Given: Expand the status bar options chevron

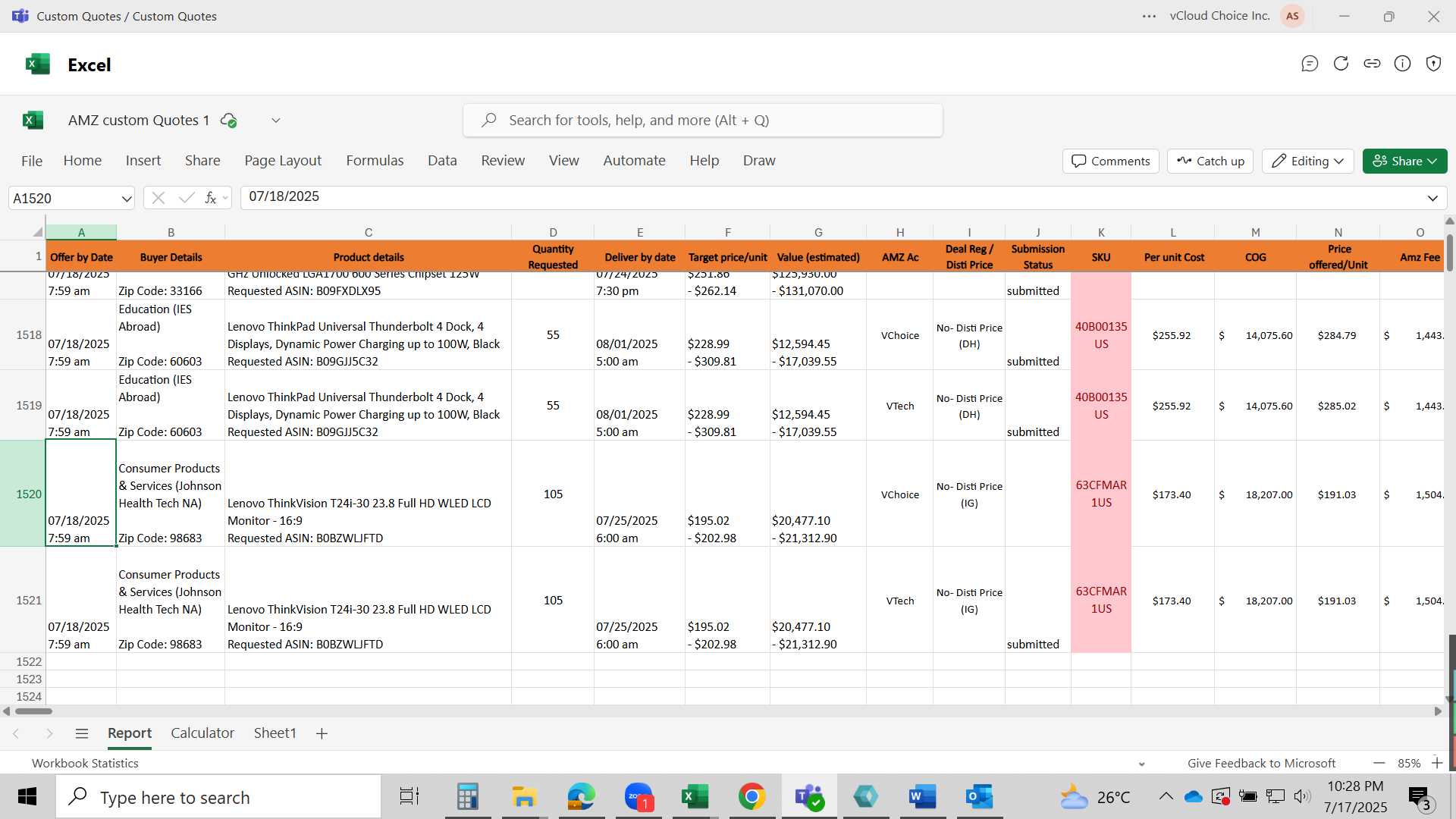Looking at the screenshot, I should tap(1141, 764).
